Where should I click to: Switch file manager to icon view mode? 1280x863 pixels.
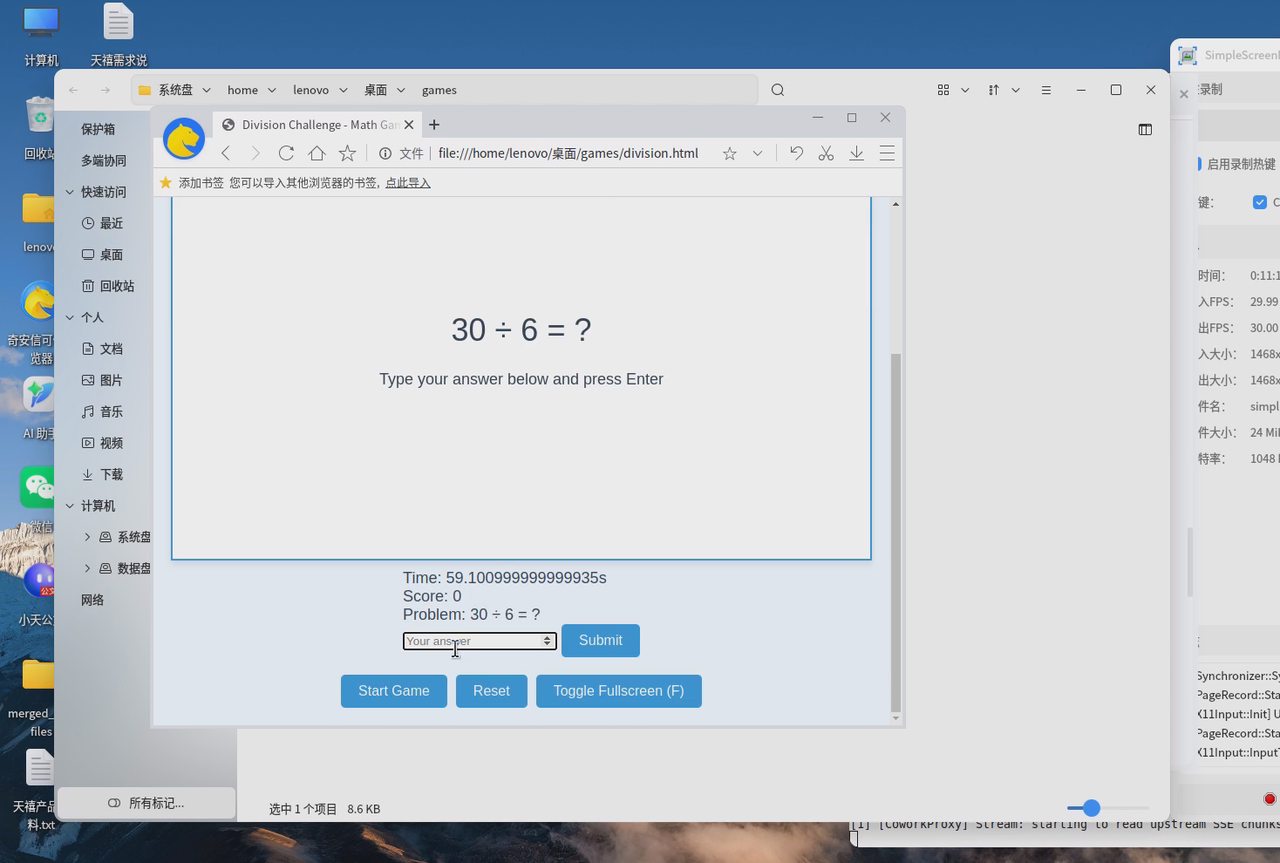(x=943, y=90)
